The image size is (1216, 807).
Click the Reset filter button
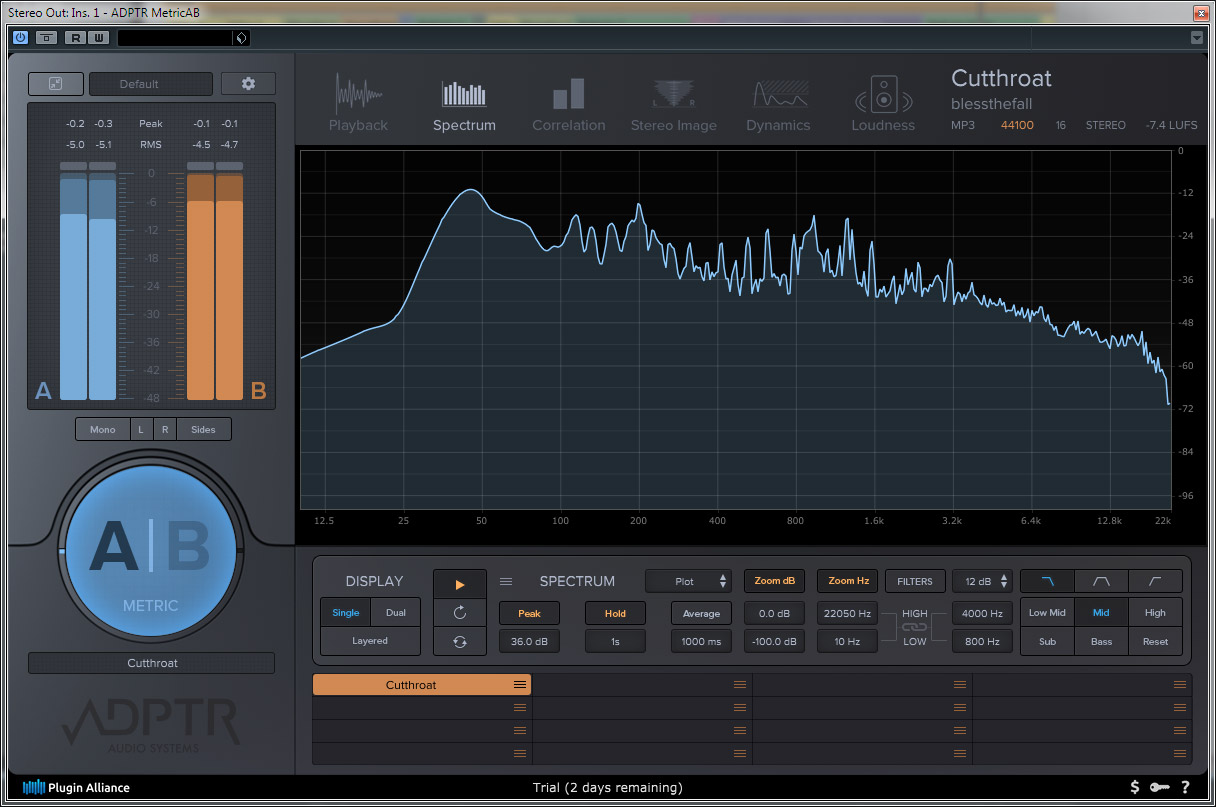coord(1155,641)
